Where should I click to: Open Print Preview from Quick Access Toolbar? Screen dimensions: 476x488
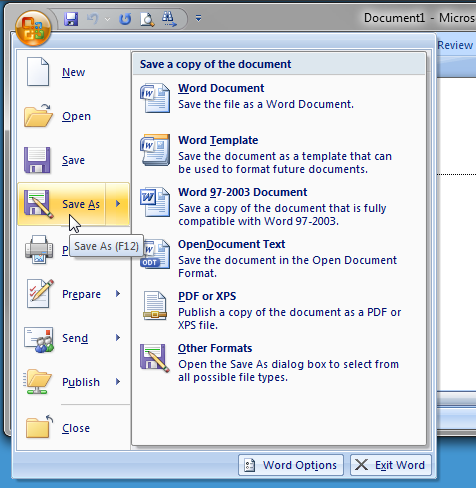(147, 19)
